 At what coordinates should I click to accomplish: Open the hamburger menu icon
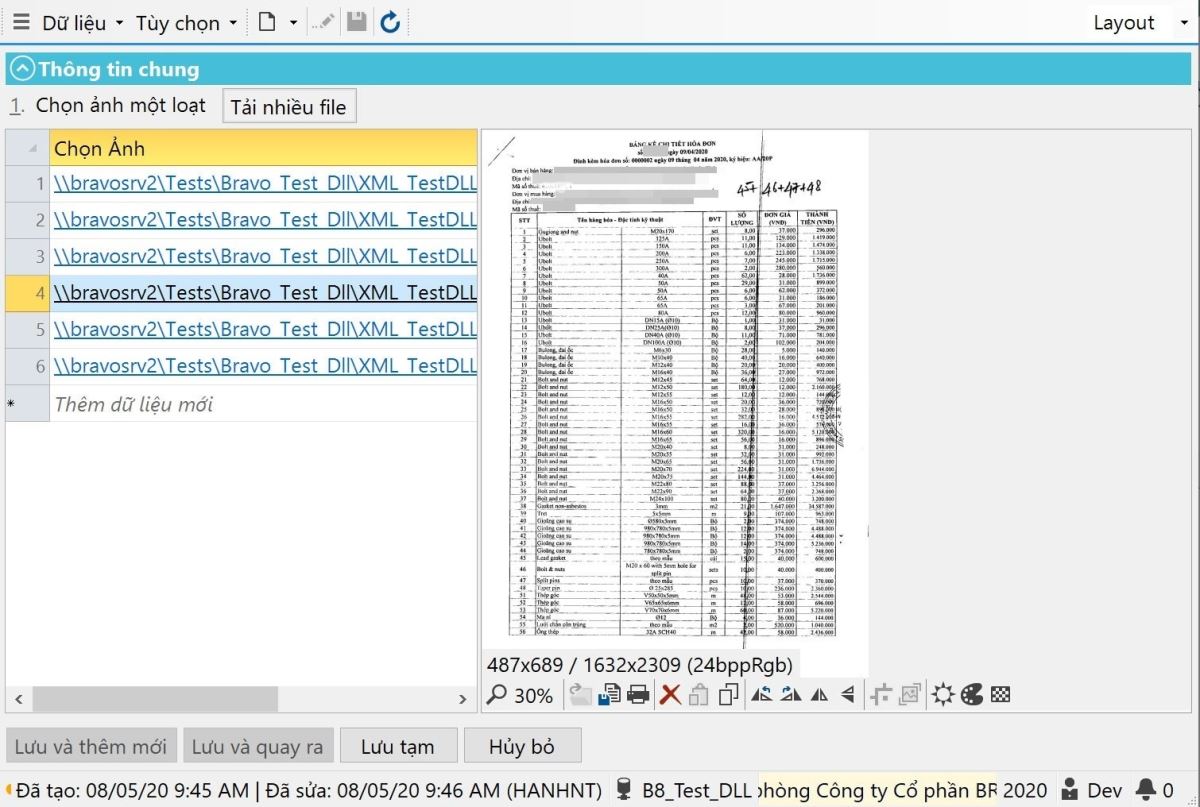(21, 22)
